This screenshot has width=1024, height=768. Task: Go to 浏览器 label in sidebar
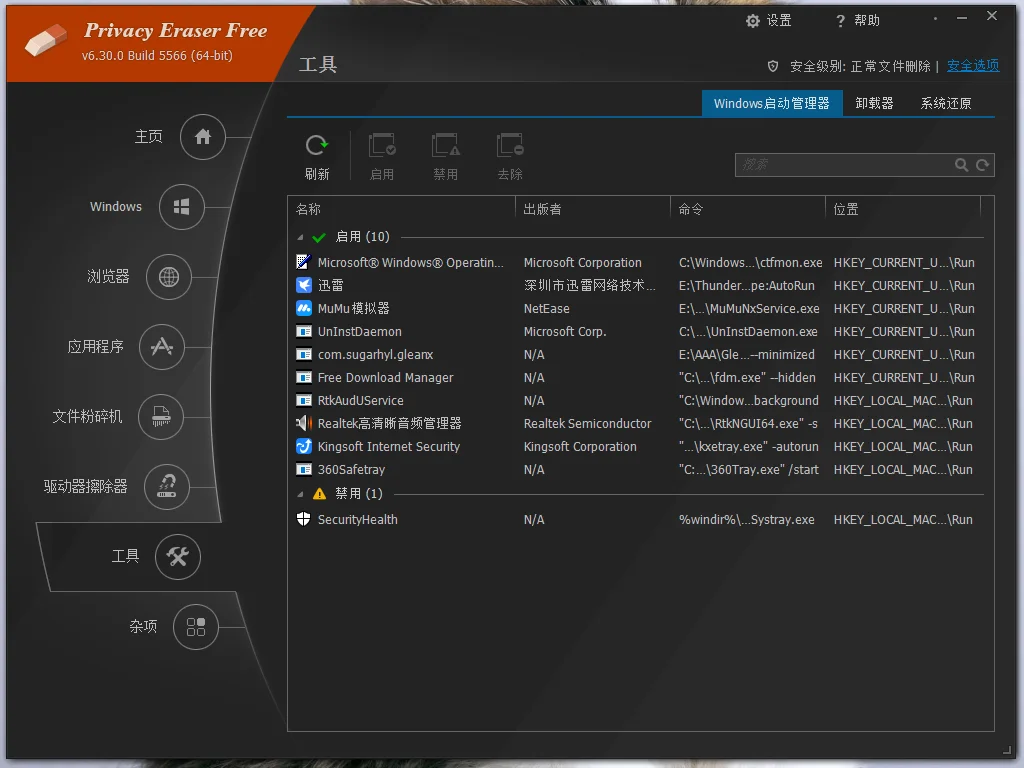[x=108, y=276]
